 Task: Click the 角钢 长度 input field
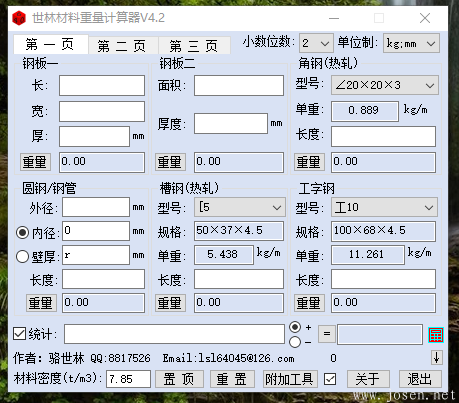[x=383, y=136]
